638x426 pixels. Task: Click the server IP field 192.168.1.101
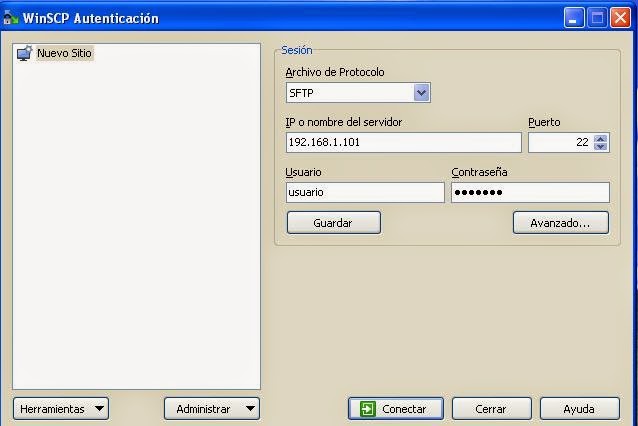point(403,142)
